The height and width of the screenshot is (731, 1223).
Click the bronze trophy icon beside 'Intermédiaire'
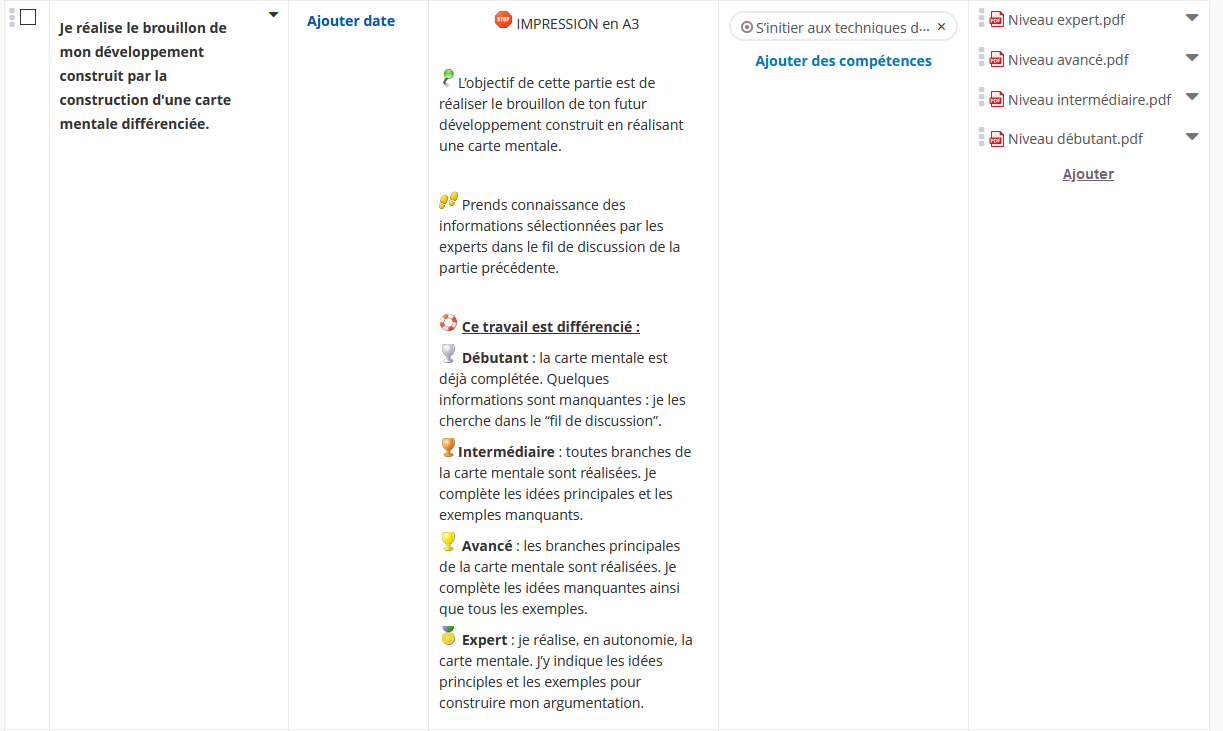(x=448, y=447)
